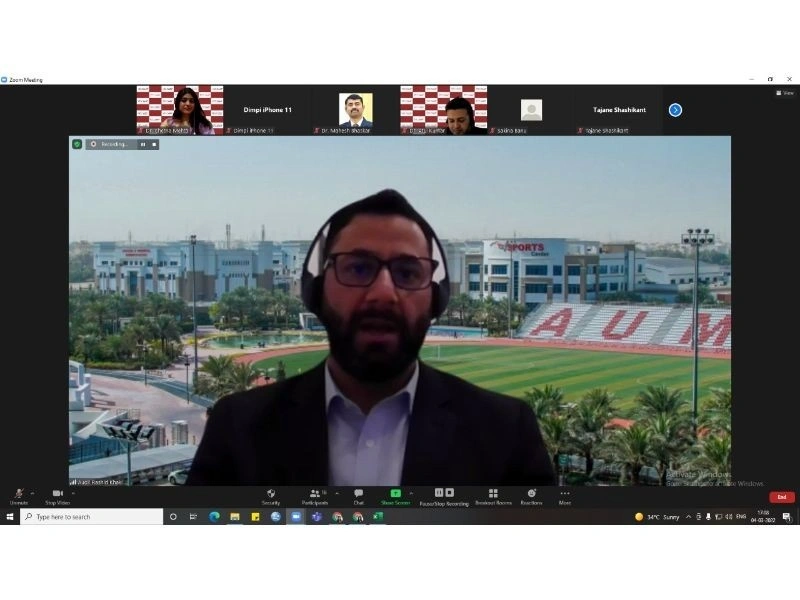Expand audio options arrow next to Unmute

point(33,493)
